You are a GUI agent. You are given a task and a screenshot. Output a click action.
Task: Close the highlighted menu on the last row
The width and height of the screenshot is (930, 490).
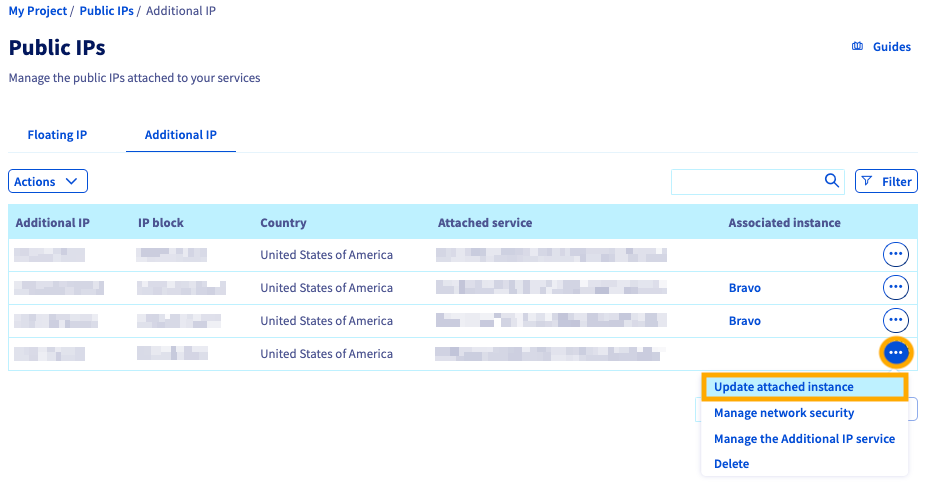896,353
